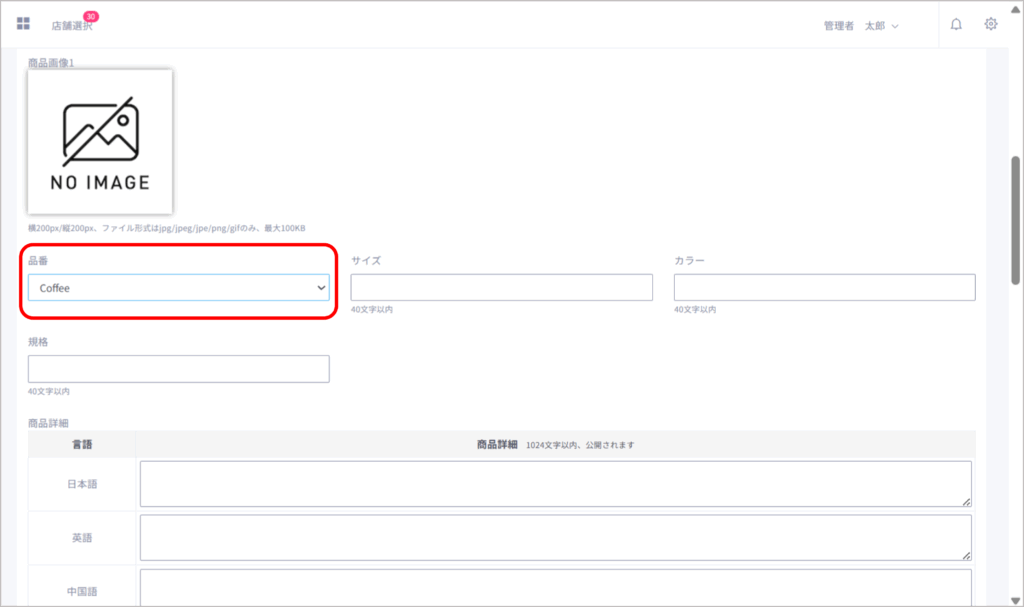Open the grid app menu icon
1024x607 pixels.
click(x=23, y=24)
